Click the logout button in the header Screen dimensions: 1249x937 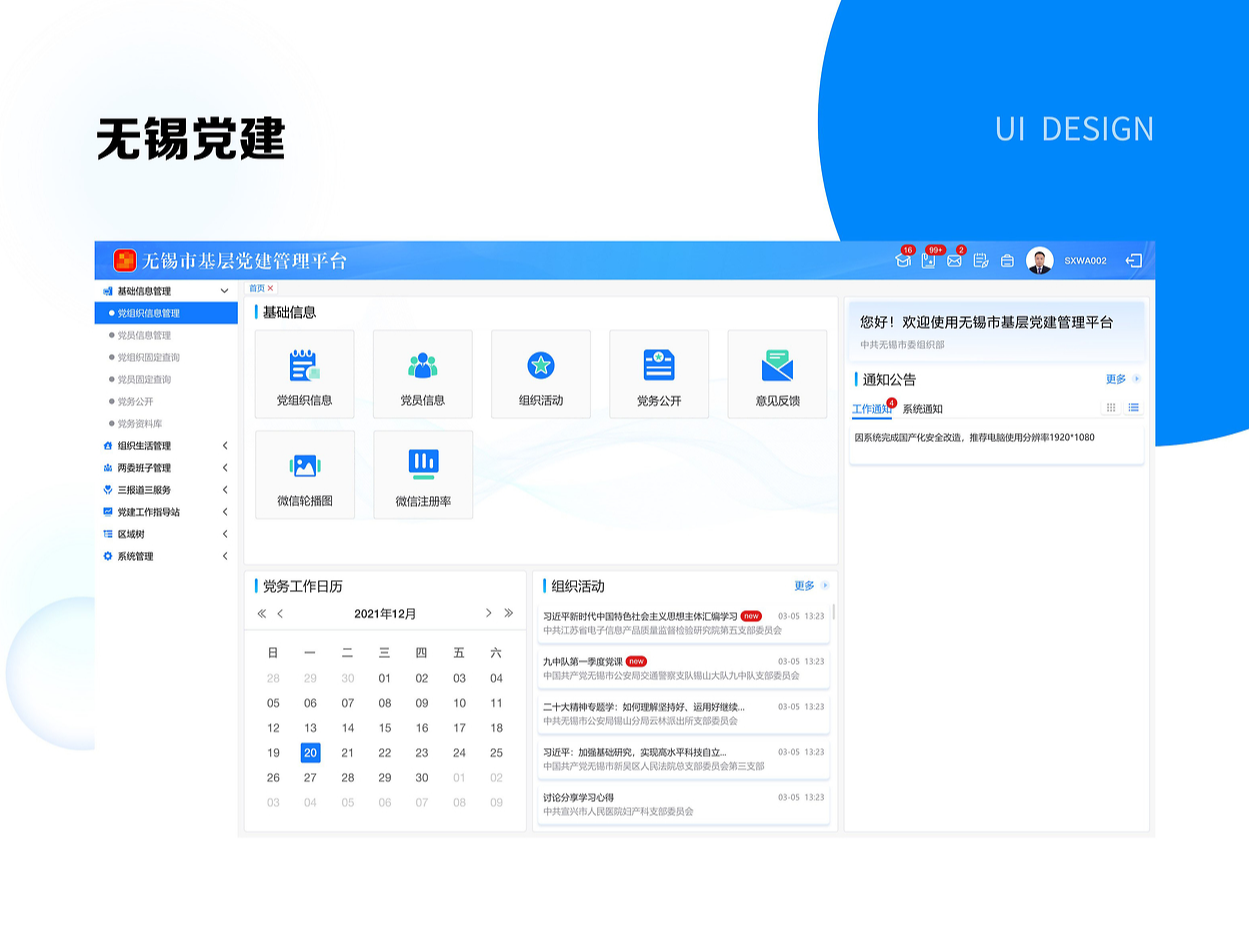(1135, 260)
